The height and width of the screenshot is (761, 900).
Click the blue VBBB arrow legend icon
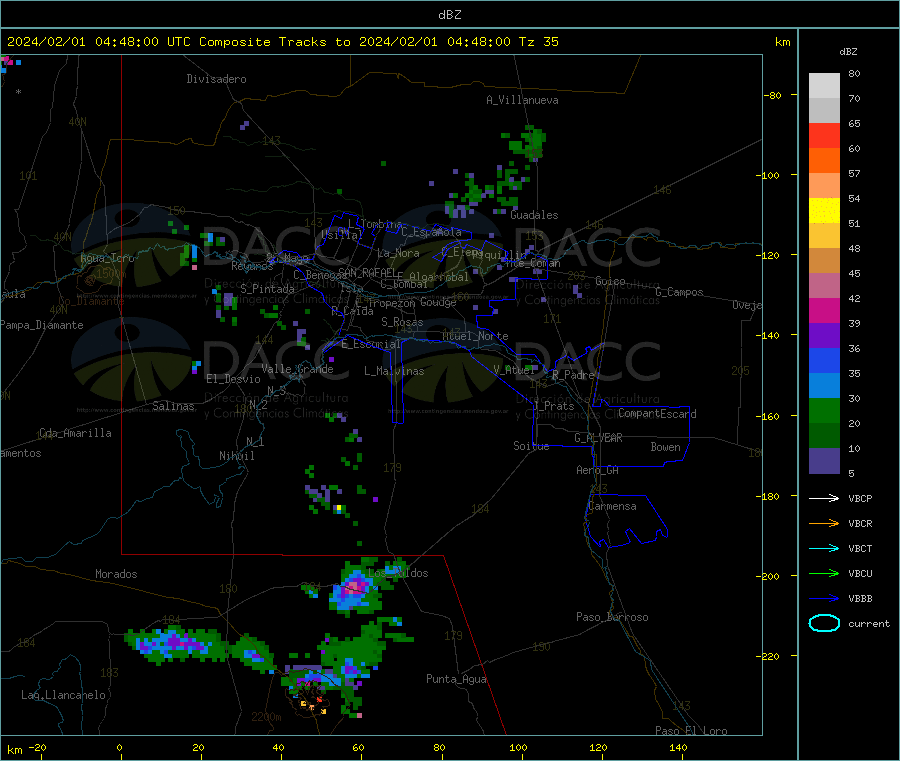coord(824,598)
